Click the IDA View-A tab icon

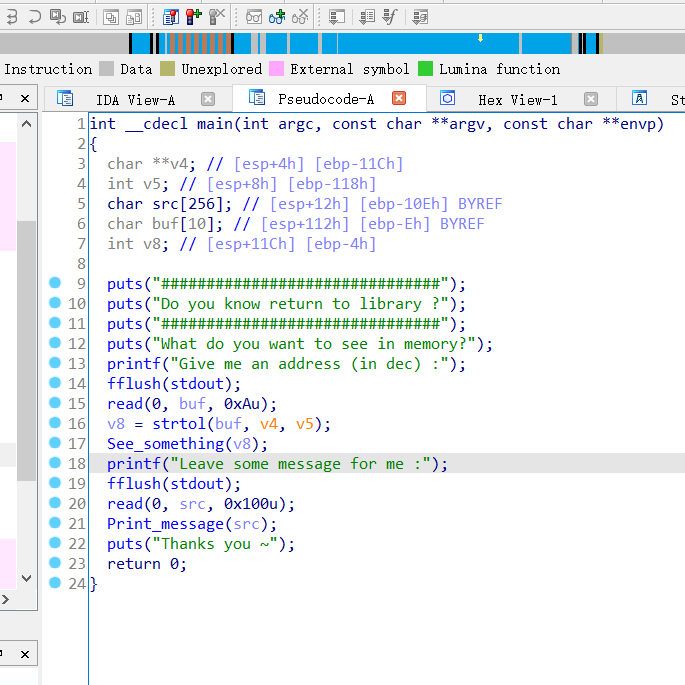tap(65, 98)
